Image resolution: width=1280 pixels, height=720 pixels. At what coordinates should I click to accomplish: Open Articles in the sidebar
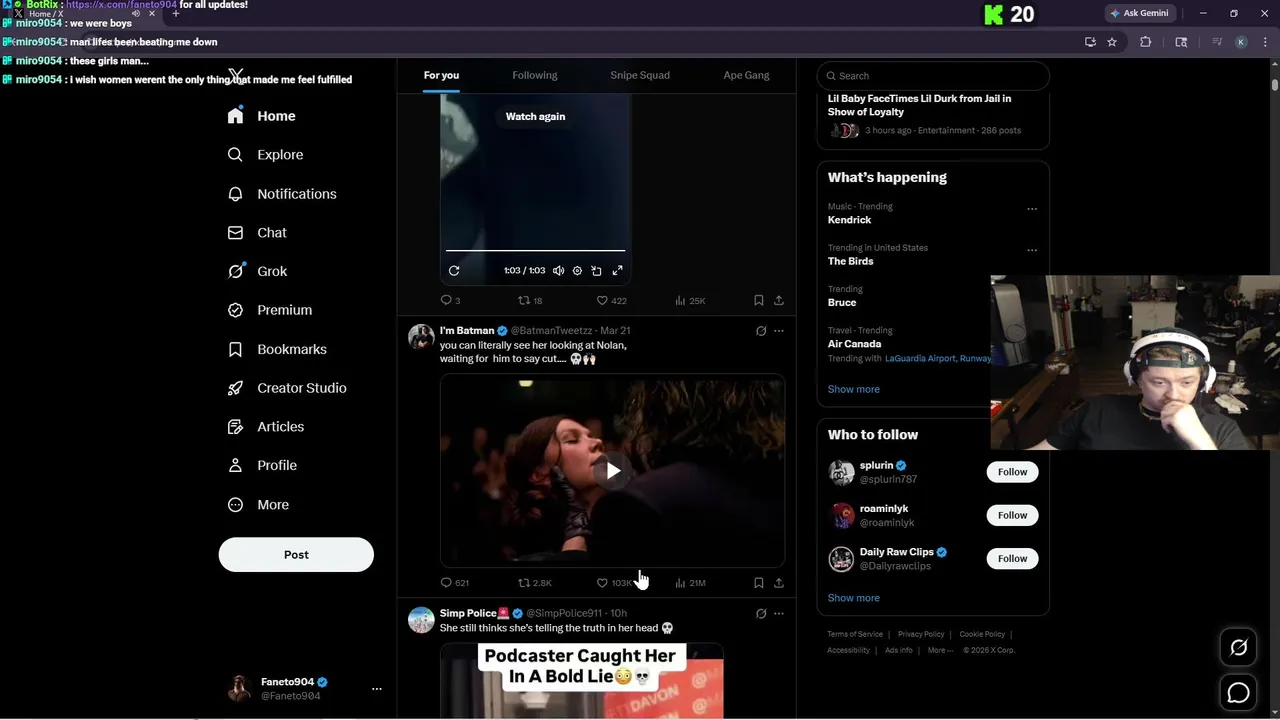click(x=266, y=427)
